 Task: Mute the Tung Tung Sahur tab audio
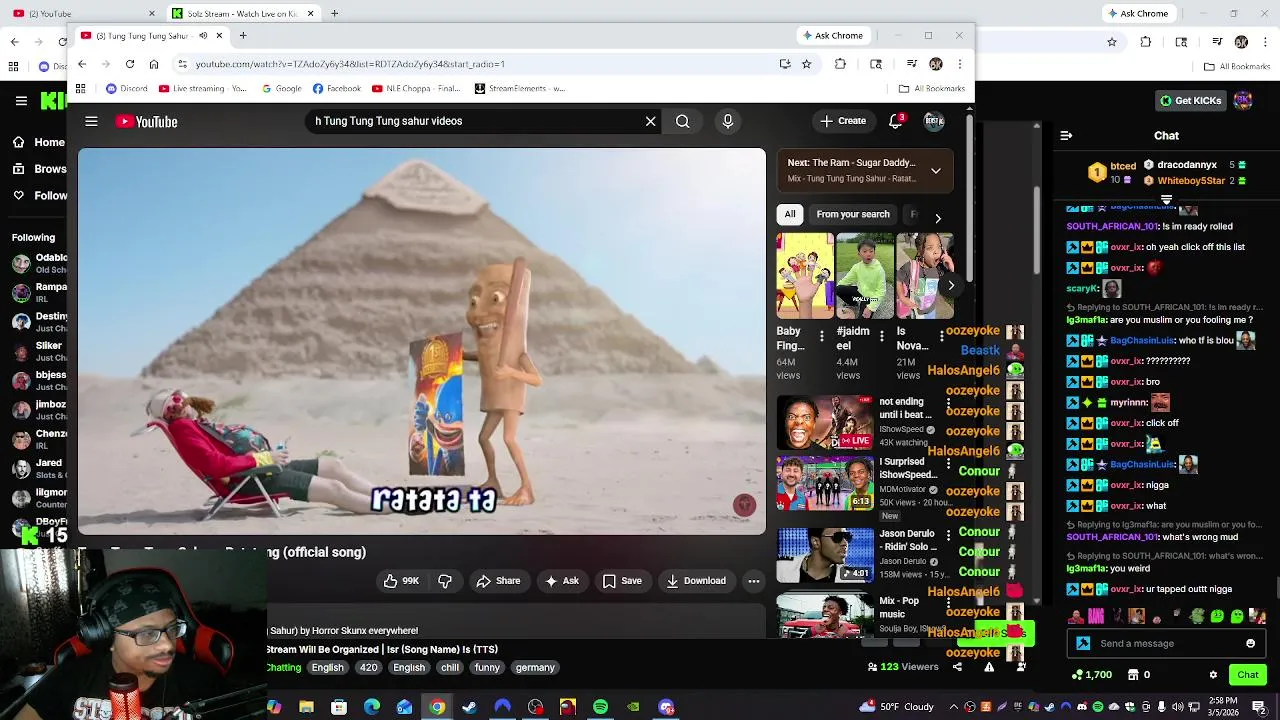tap(203, 36)
